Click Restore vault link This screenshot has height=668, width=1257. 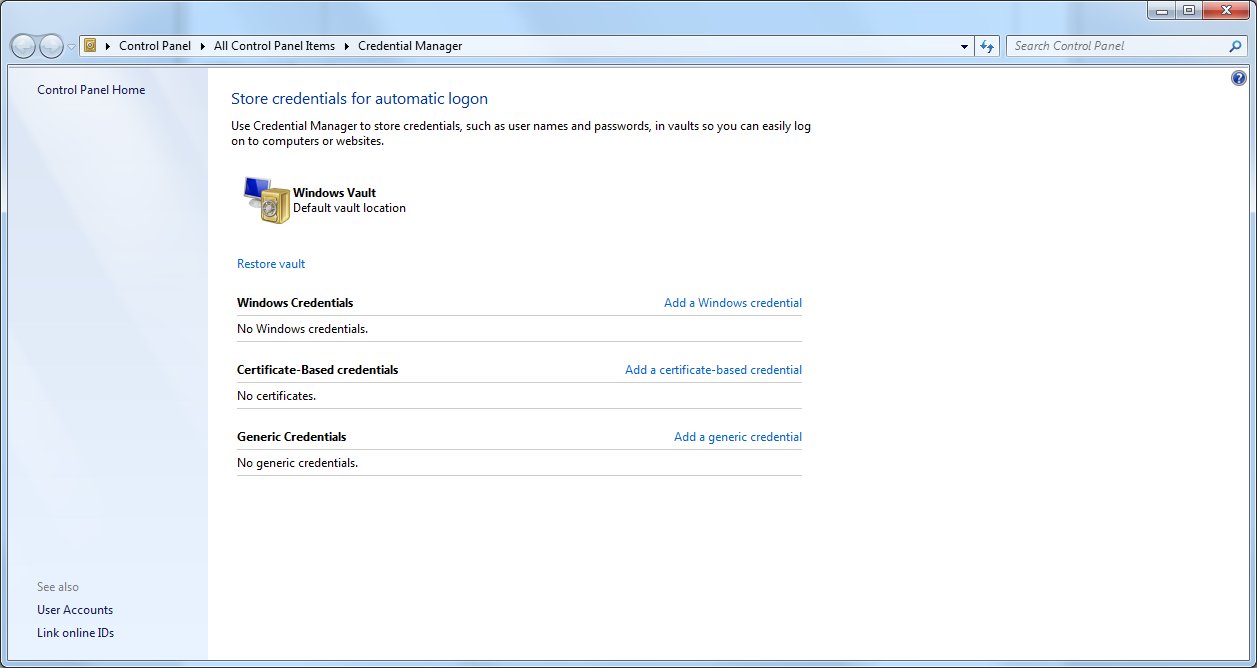[271, 264]
